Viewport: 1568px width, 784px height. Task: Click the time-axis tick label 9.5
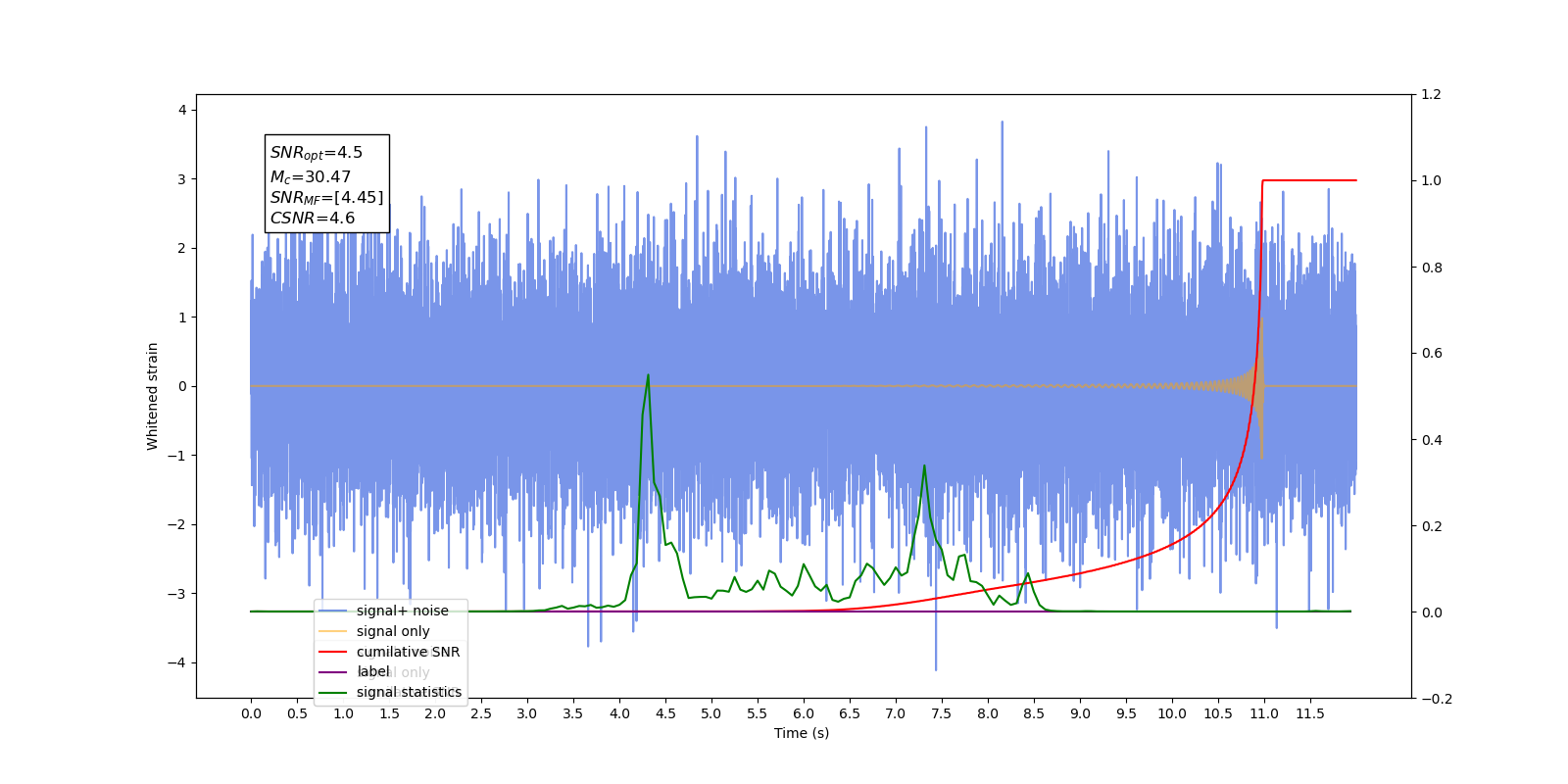point(1126,713)
